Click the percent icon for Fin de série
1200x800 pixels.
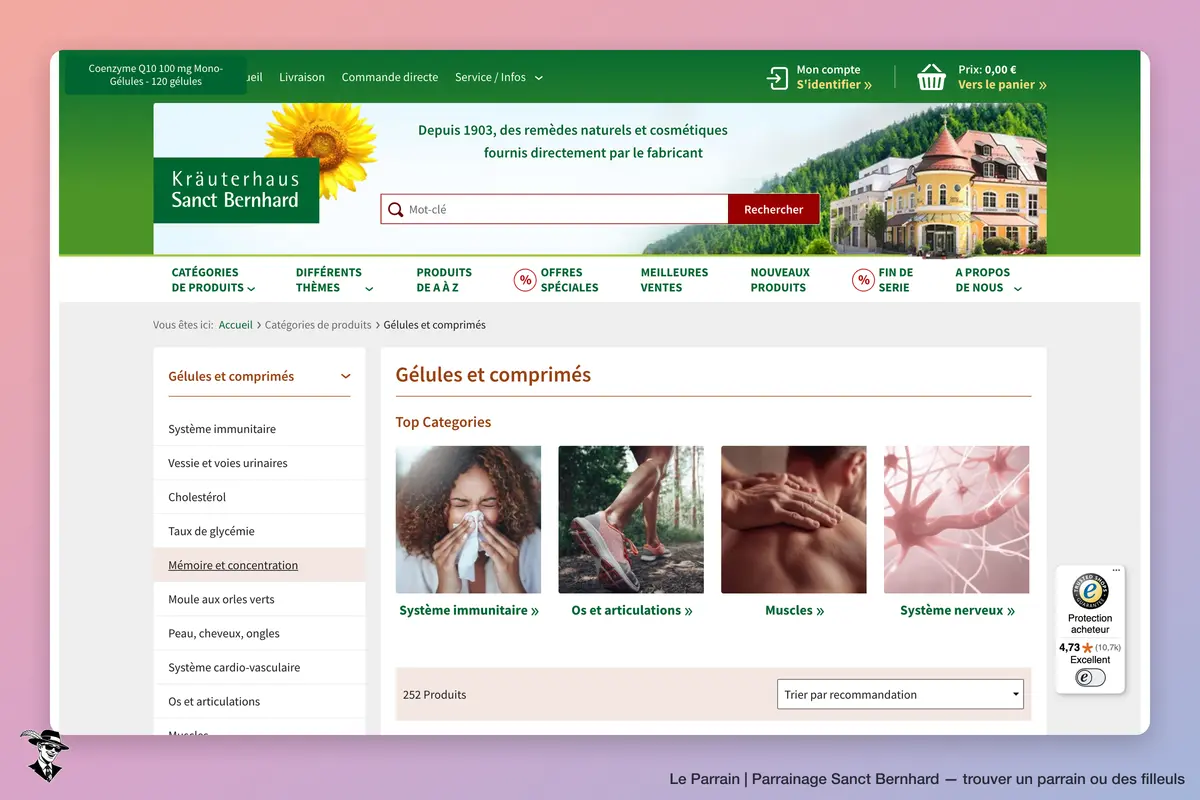[863, 280]
